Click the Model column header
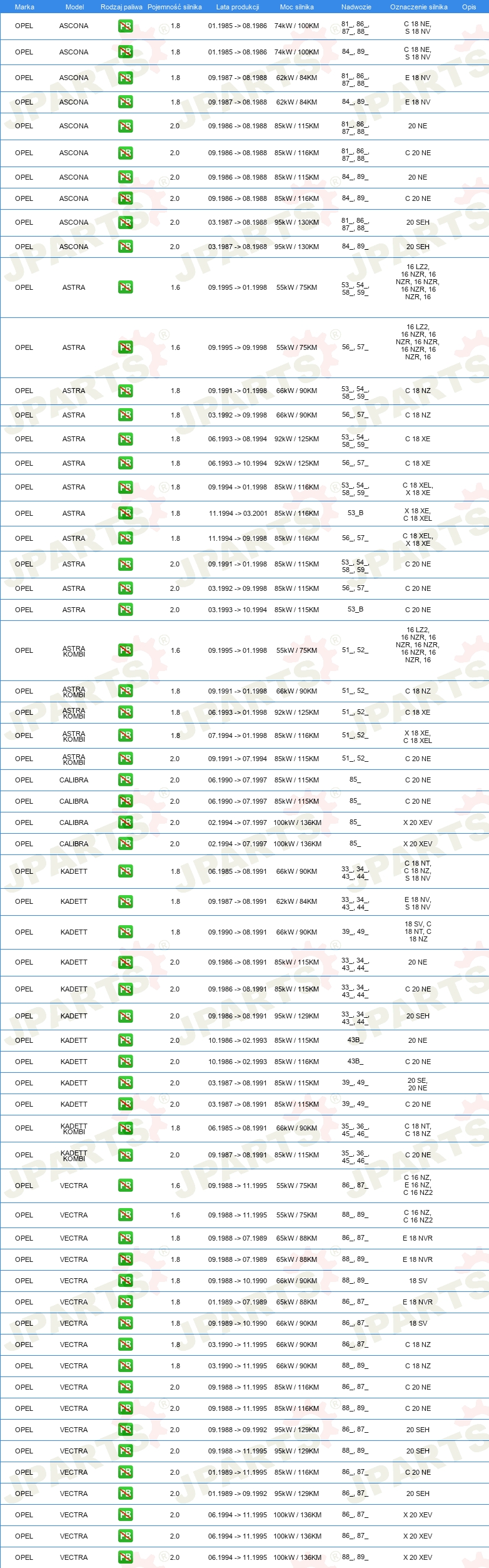This screenshot has width=489, height=1568. (x=74, y=7)
